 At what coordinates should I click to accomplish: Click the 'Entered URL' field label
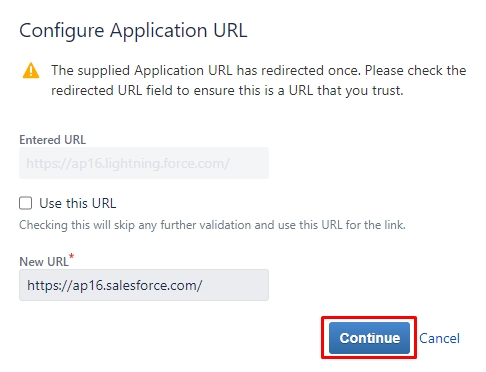point(53,140)
